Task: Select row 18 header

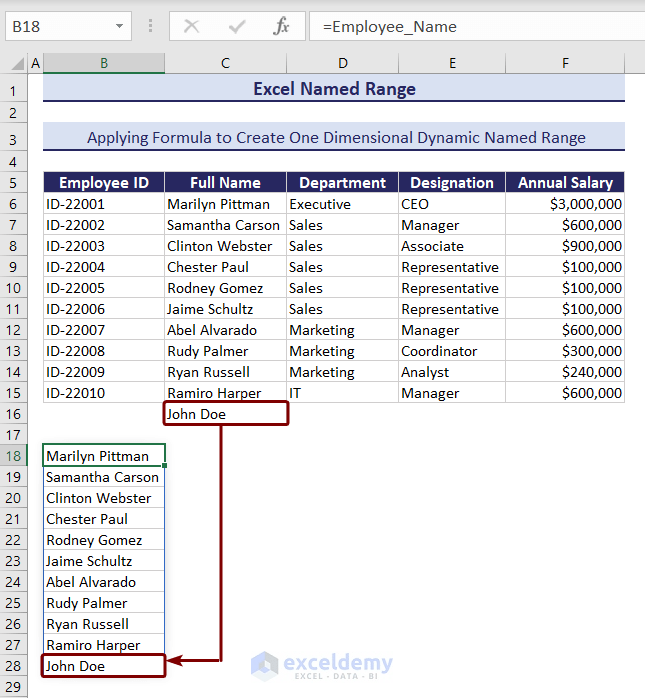Action: point(13,456)
